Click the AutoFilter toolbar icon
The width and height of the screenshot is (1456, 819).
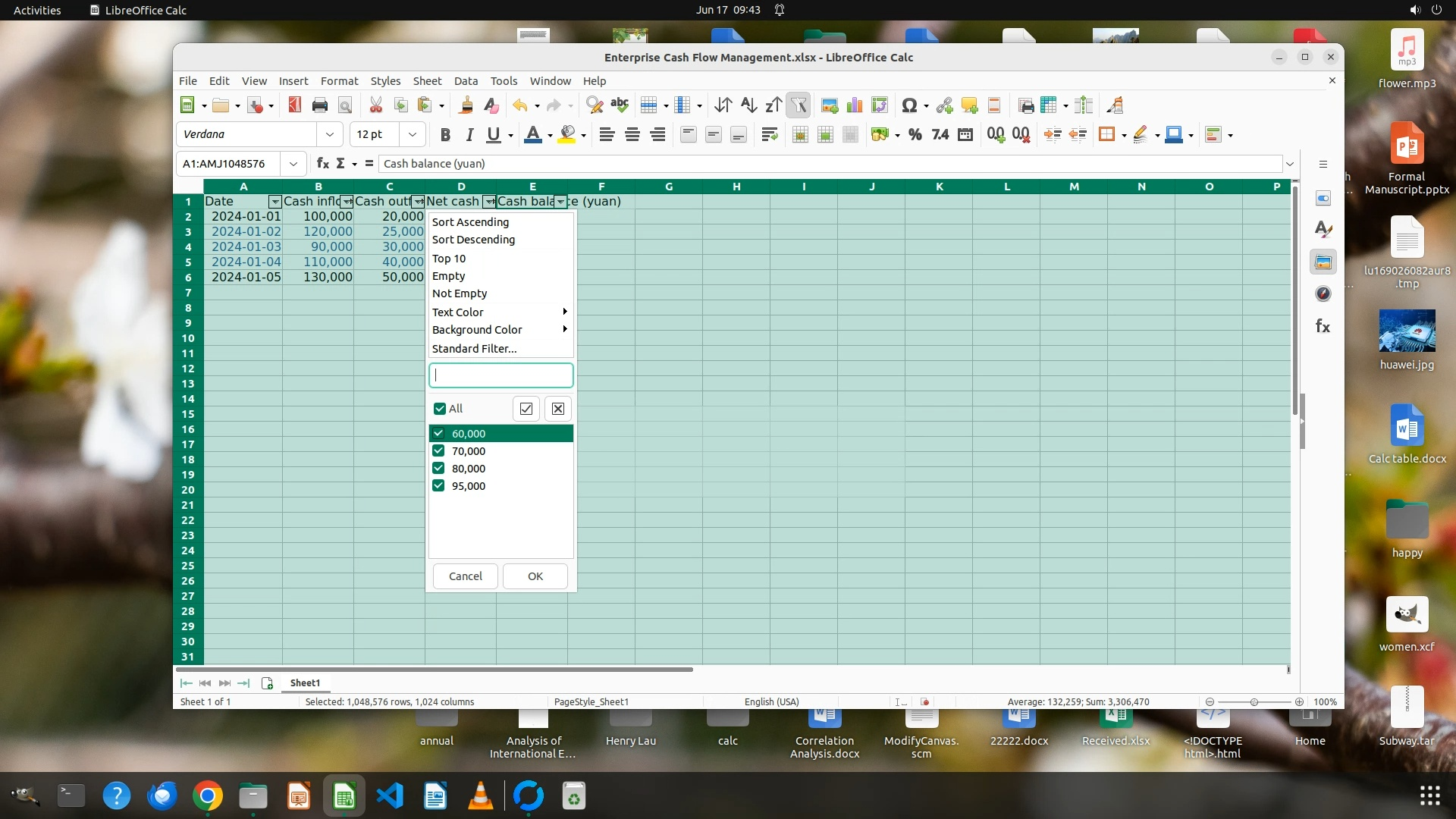799,105
